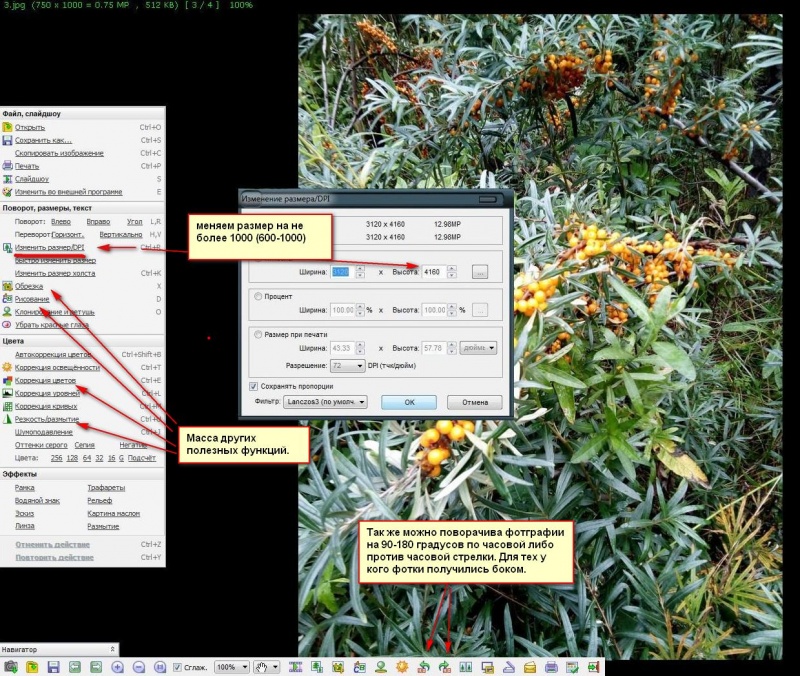800x676 pixels.
Task: Click the zoom out magnifier icon
Action: click(x=139, y=667)
